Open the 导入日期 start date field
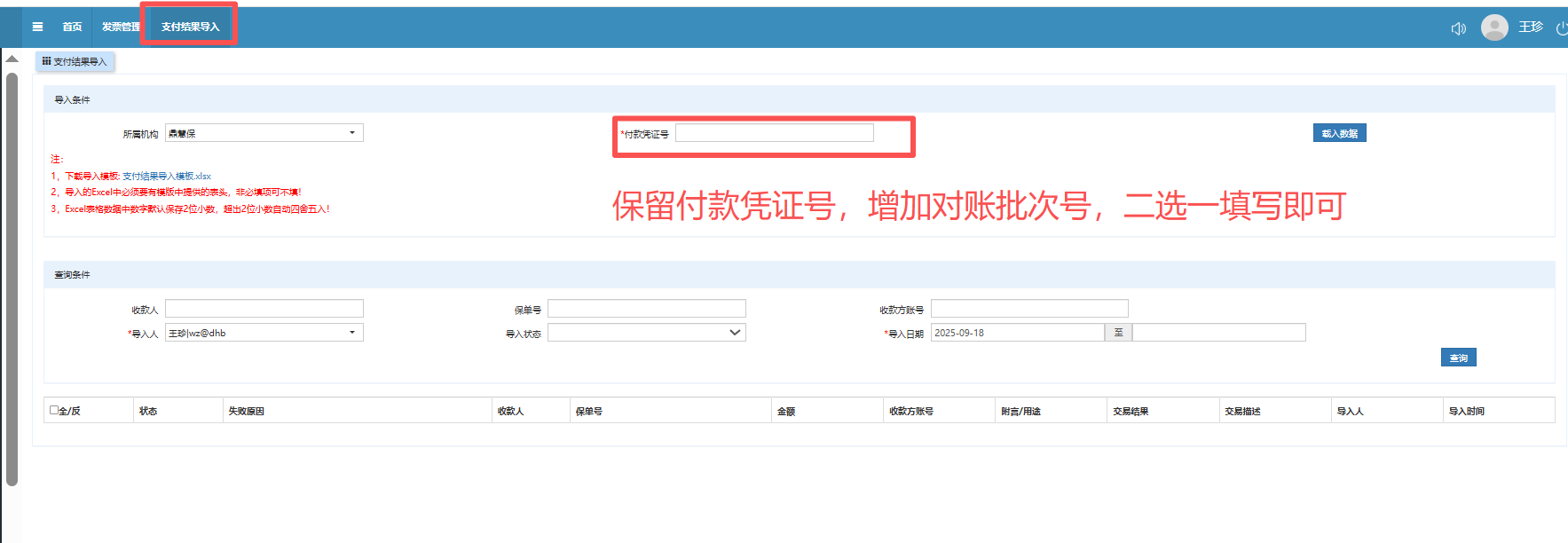Viewport: 1568px width, 543px height. coord(1018,333)
